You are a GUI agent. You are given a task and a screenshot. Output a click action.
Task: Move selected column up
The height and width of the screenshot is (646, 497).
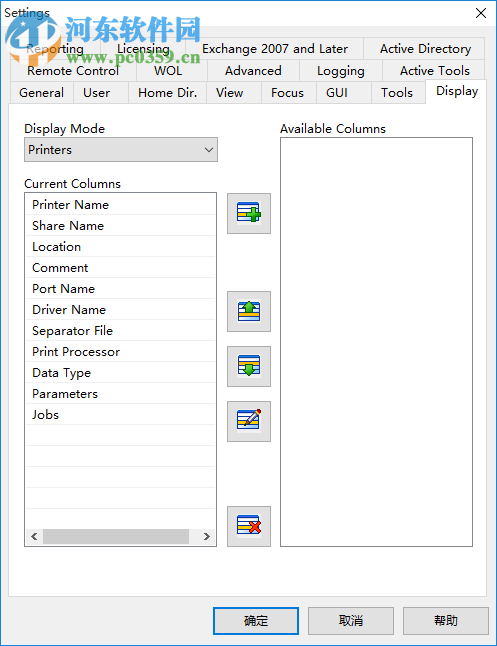tap(248, 311)
